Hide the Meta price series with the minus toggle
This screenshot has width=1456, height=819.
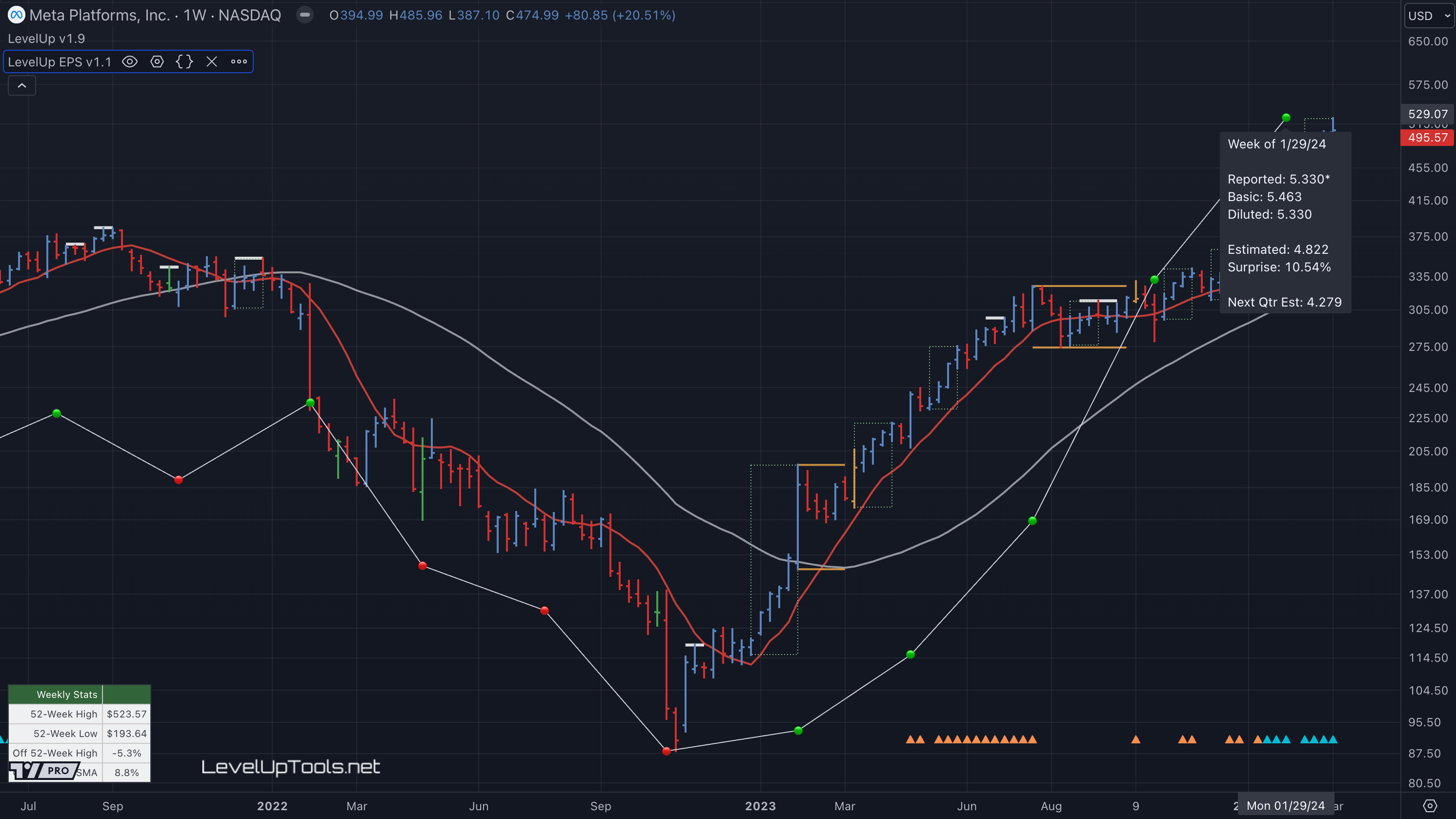pos(304,15)
